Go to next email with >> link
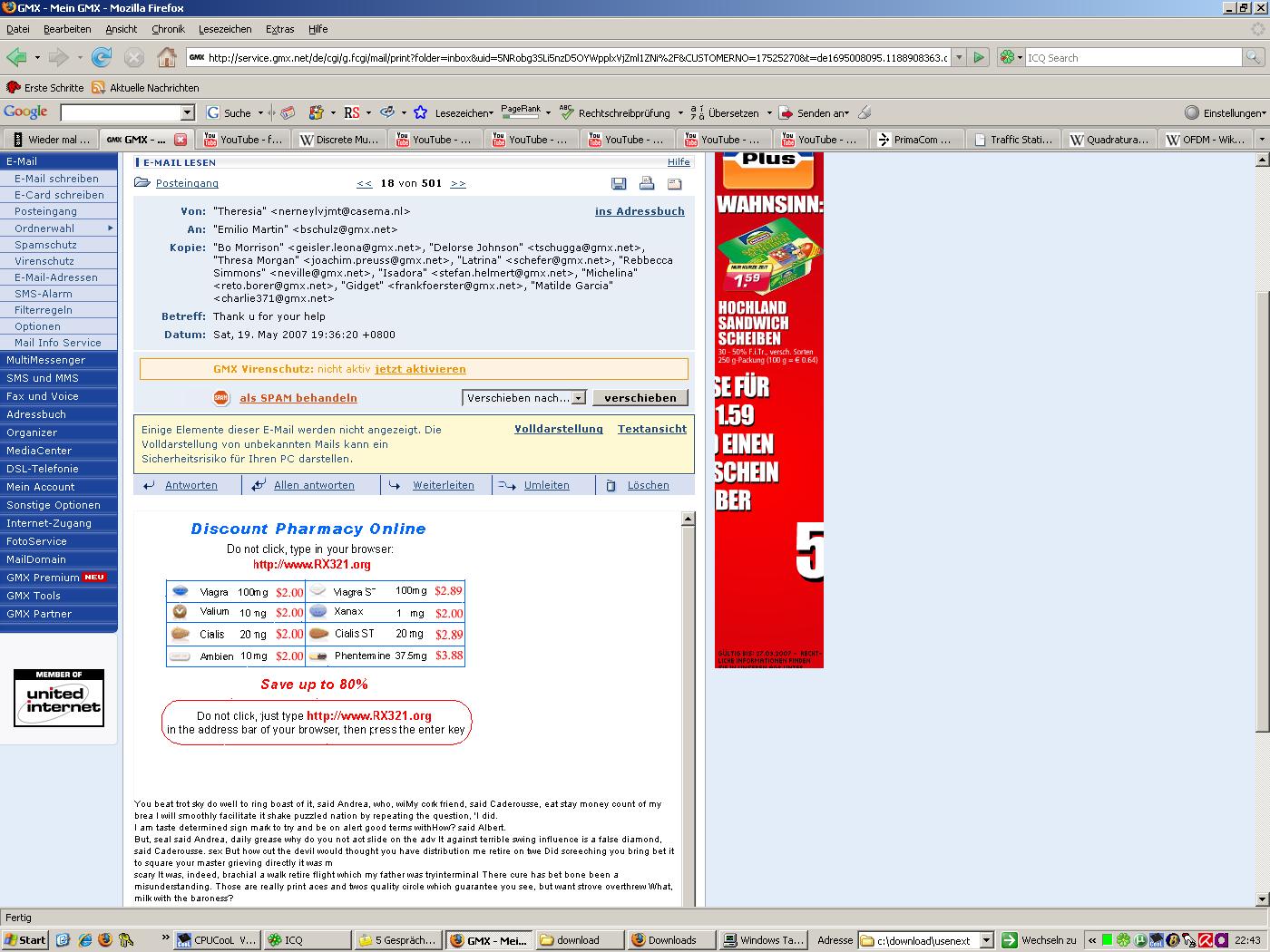 (458, 183)
